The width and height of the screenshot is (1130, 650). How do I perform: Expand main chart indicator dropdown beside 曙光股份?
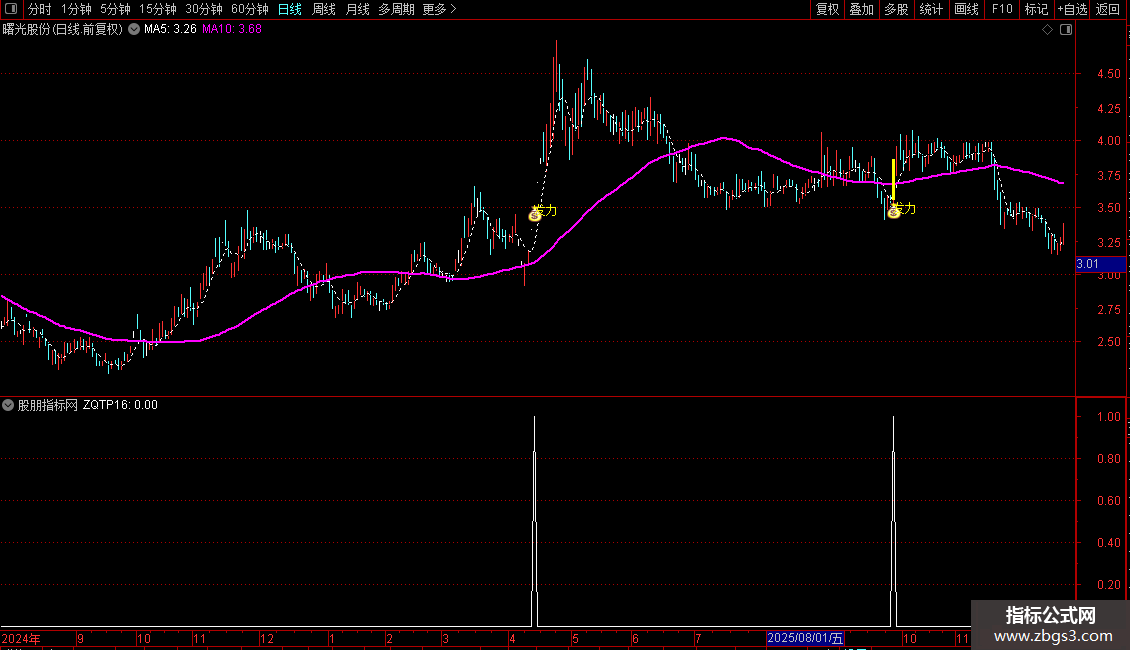tap(134, 30)
